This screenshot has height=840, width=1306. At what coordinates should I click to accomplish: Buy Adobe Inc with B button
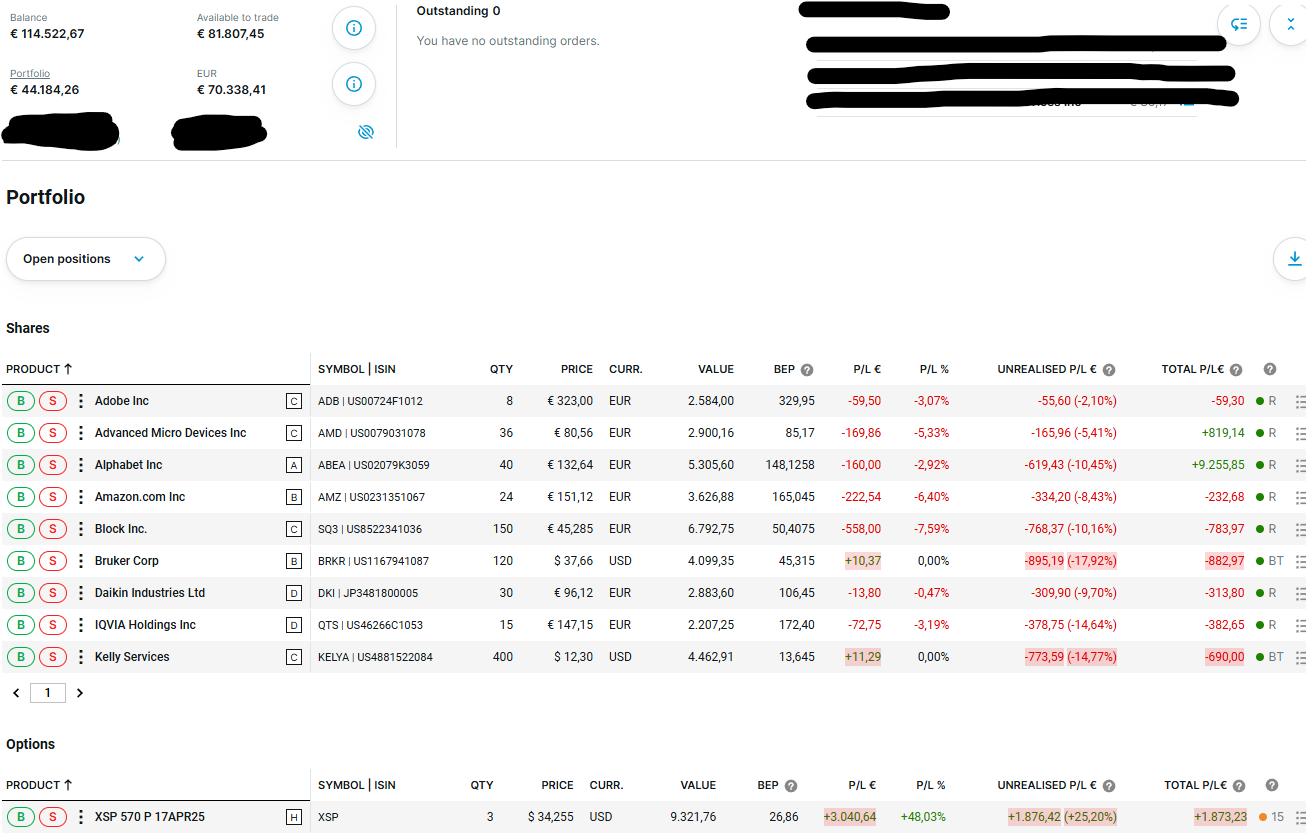pos(21,401)
